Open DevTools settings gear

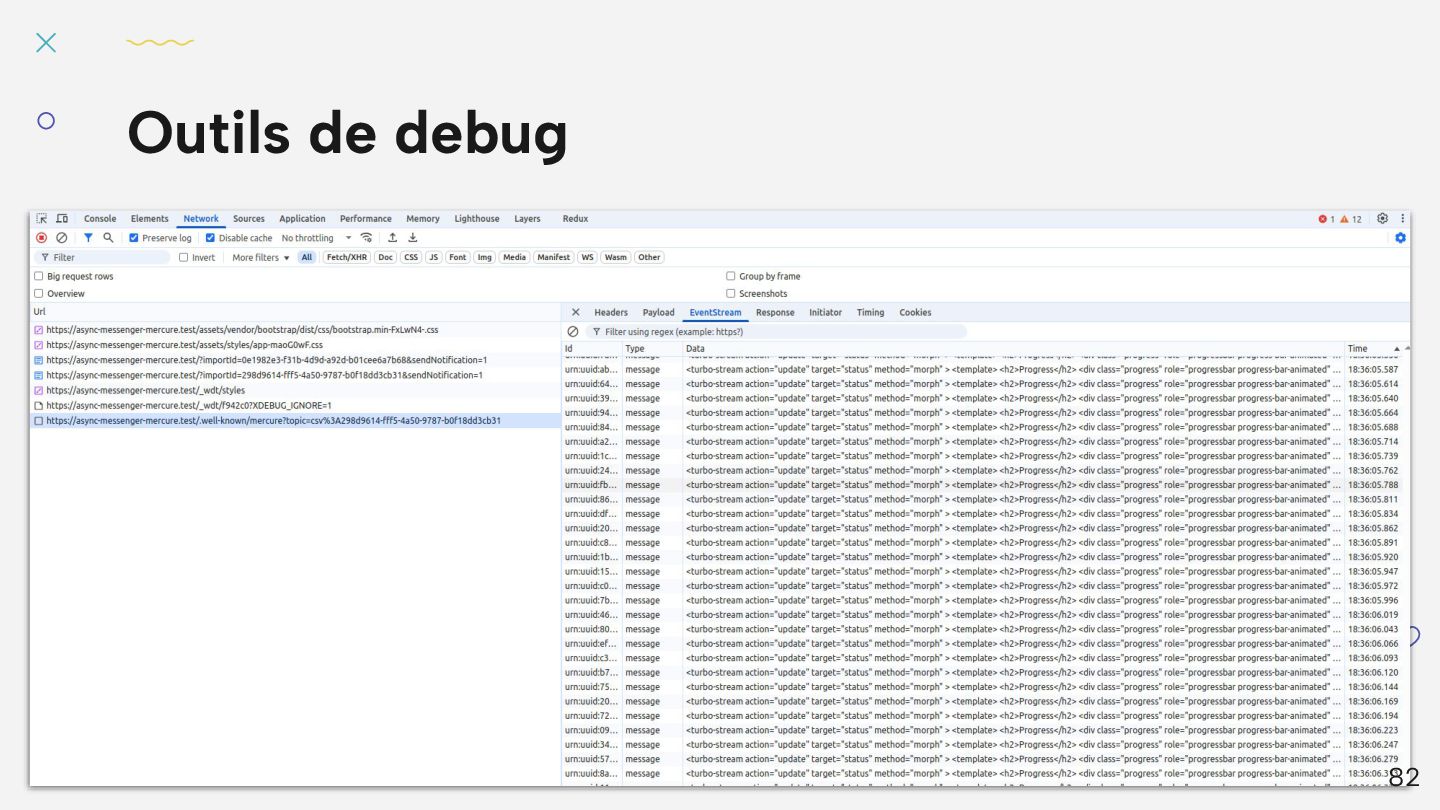click(x=1382, y=219)
